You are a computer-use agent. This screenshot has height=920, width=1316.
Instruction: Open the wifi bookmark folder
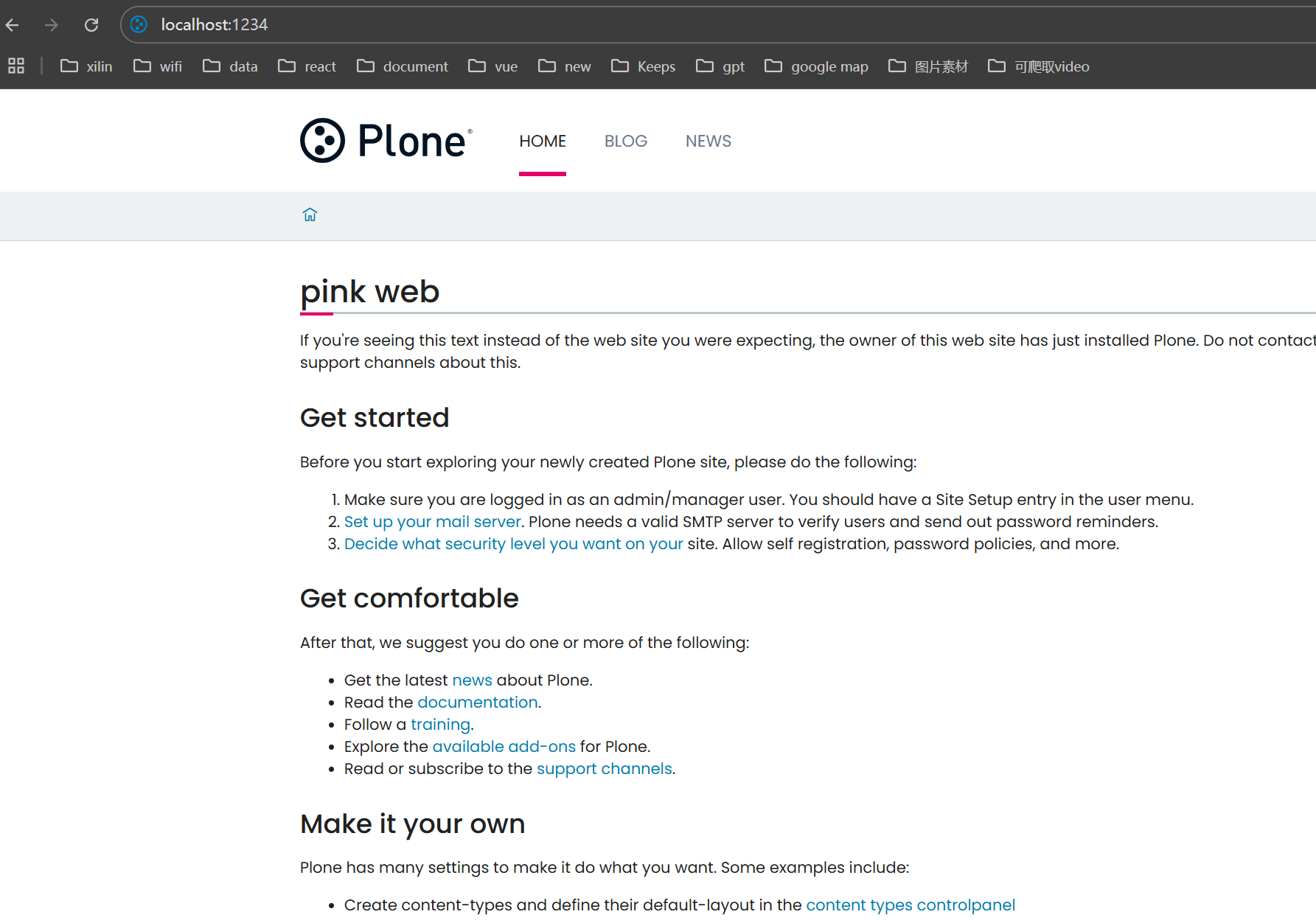[158, 66]
